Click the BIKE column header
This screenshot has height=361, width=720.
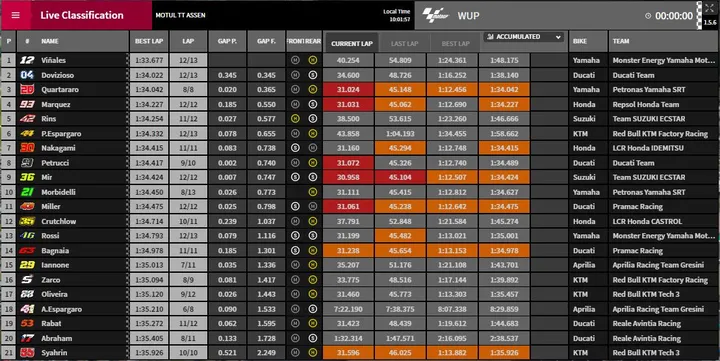tap(588, 41)
